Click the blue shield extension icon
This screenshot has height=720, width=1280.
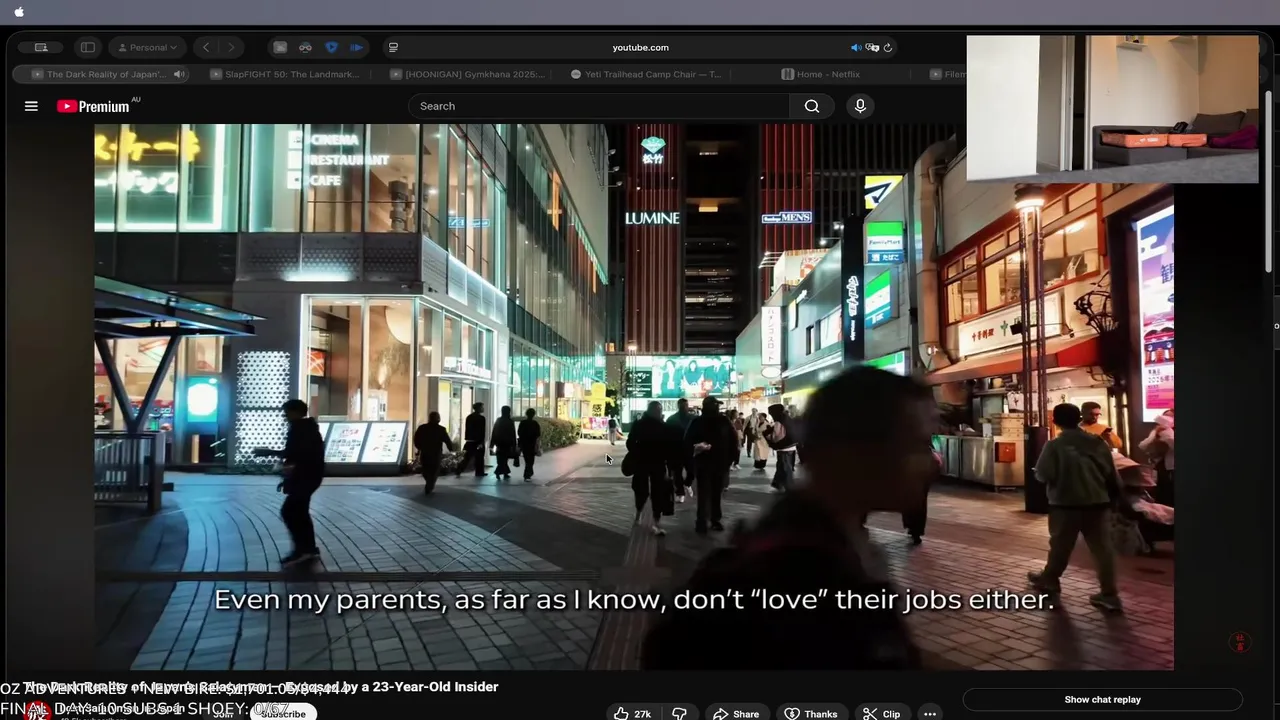(x=331, y=47)
